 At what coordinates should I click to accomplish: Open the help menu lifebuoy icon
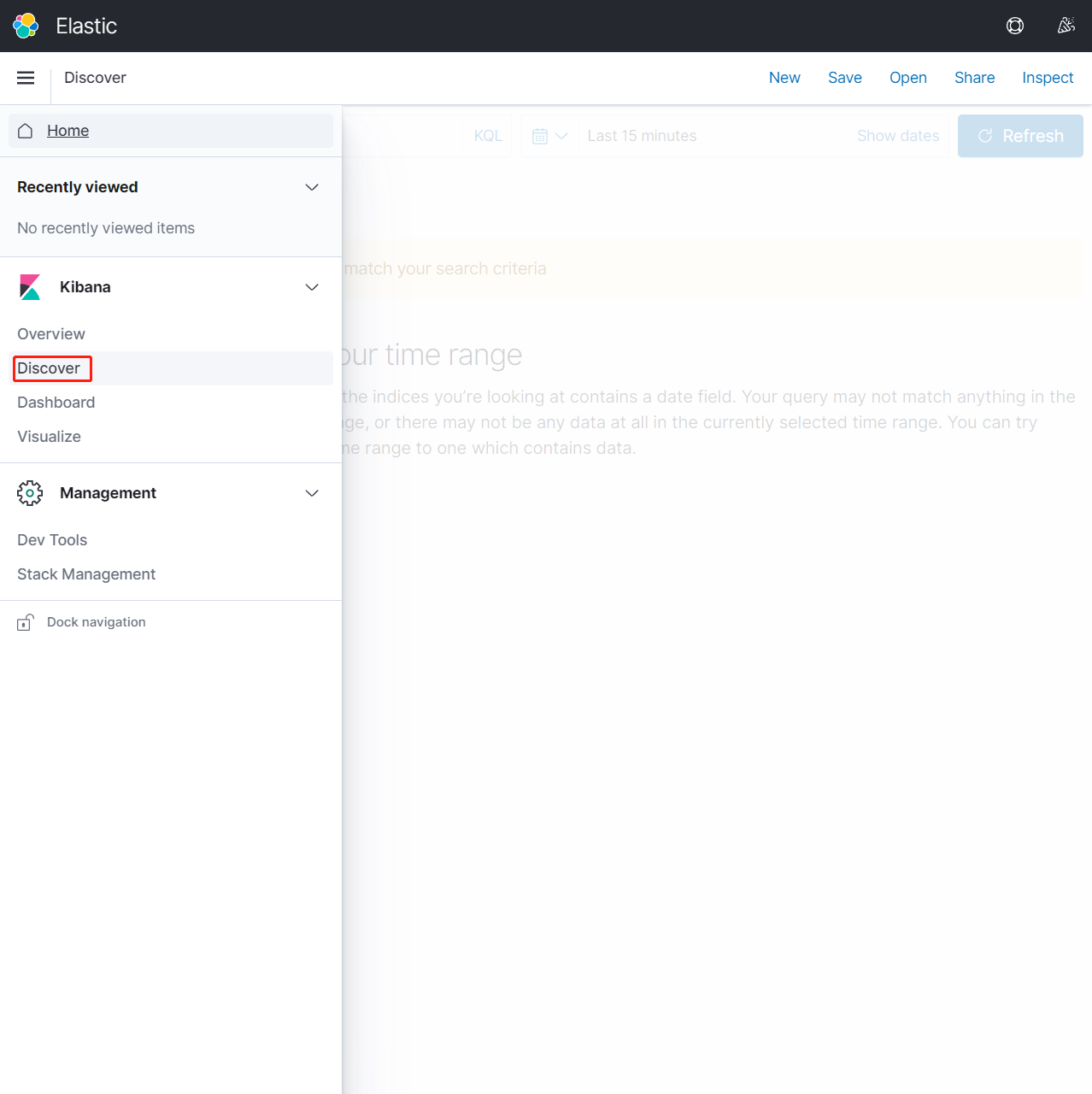[1015, 26]
